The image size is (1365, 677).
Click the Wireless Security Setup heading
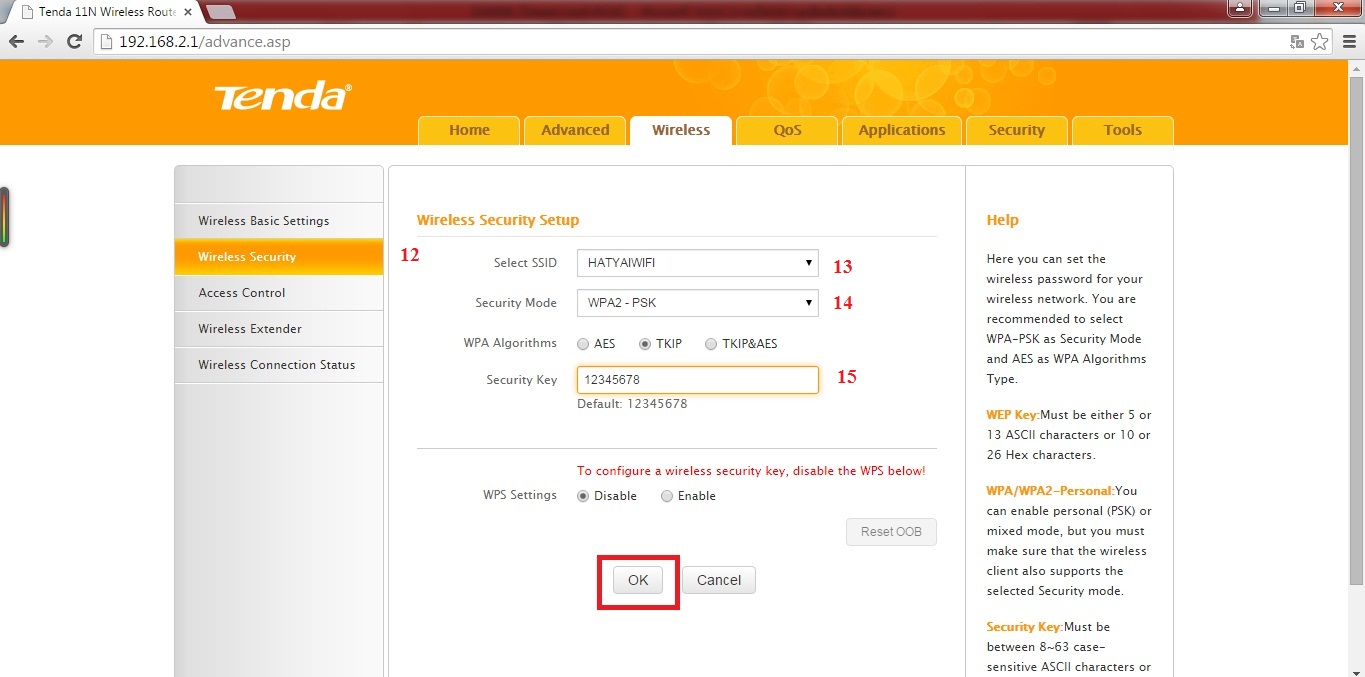tap(498, 220)
